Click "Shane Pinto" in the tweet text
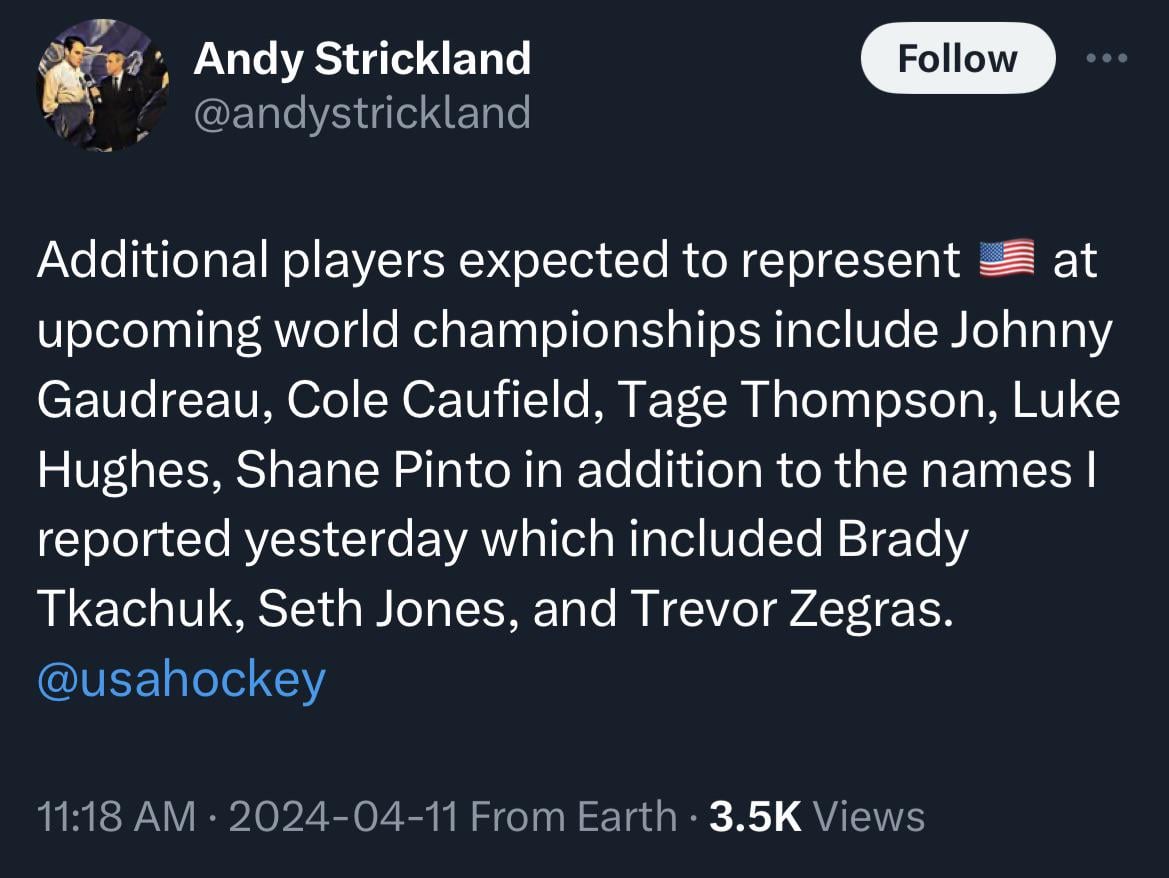 (373, 470)
